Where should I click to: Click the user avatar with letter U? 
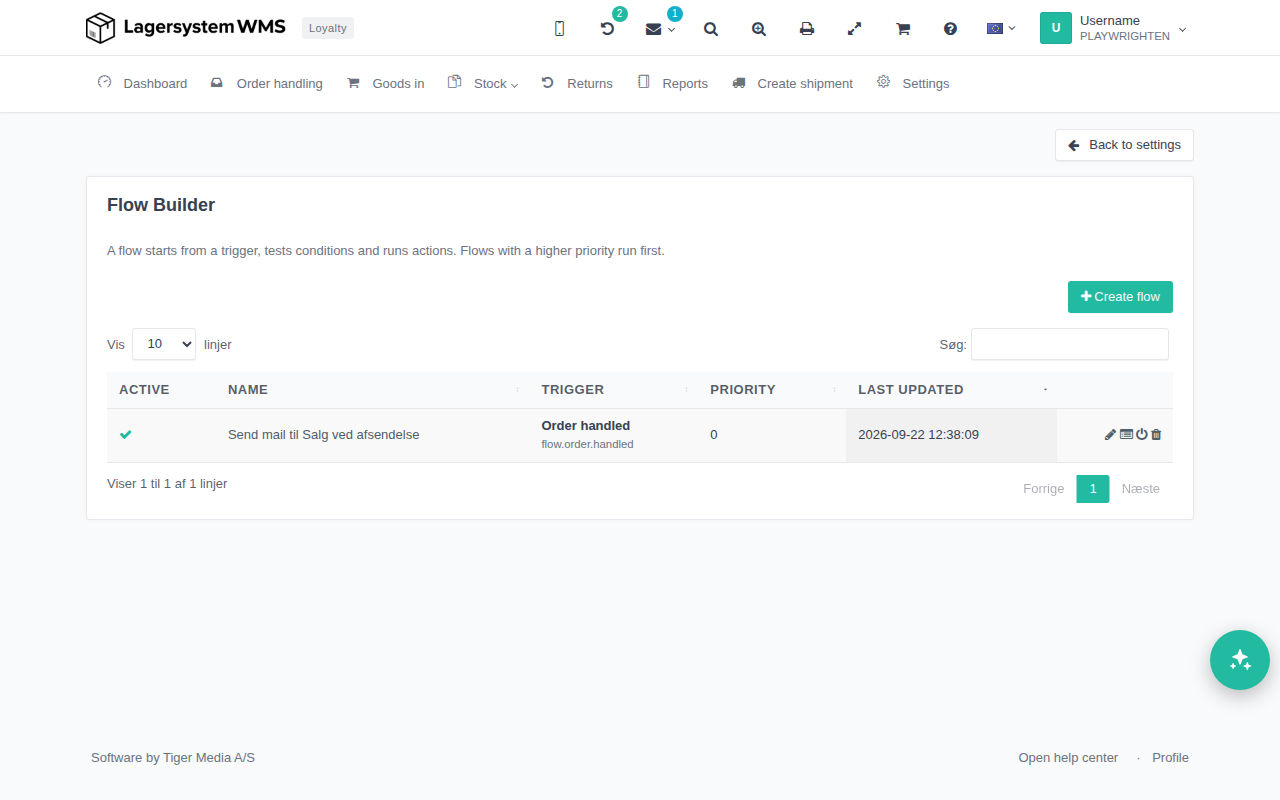pos(1056,28)
